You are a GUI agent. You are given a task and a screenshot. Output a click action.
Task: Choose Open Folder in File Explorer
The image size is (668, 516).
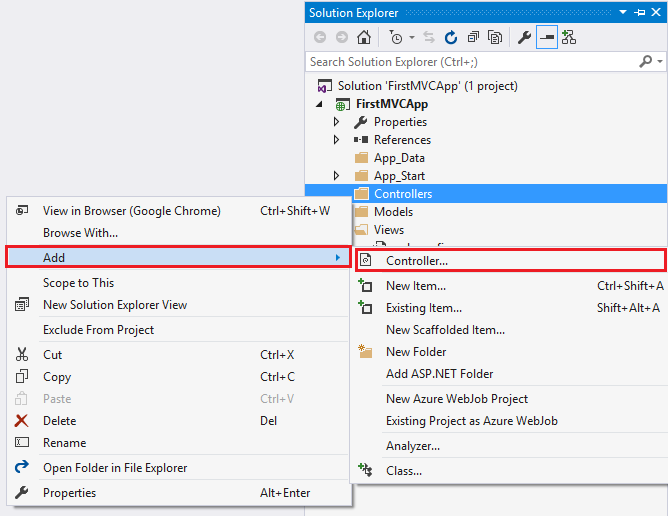click(x=179, y=468)
